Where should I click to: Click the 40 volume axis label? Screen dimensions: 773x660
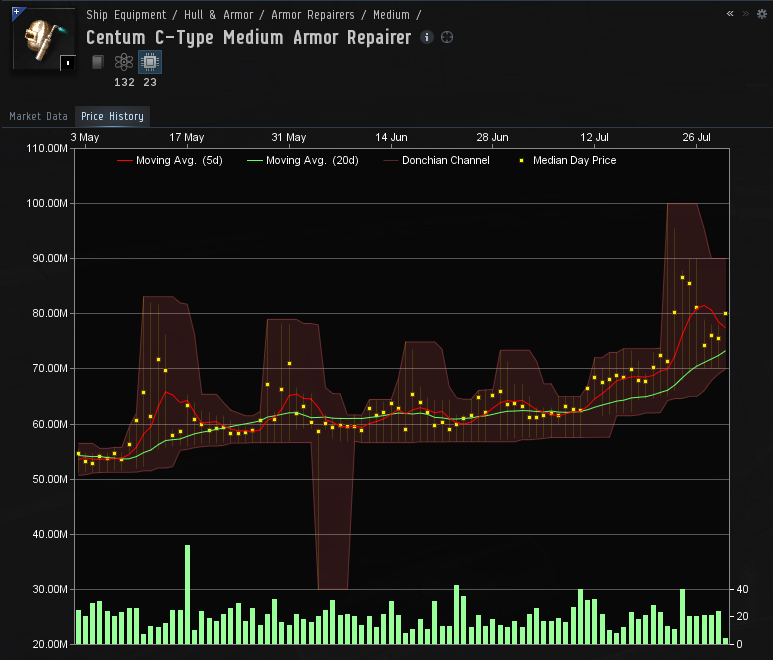pyautogui.click(x=742, y=590)
